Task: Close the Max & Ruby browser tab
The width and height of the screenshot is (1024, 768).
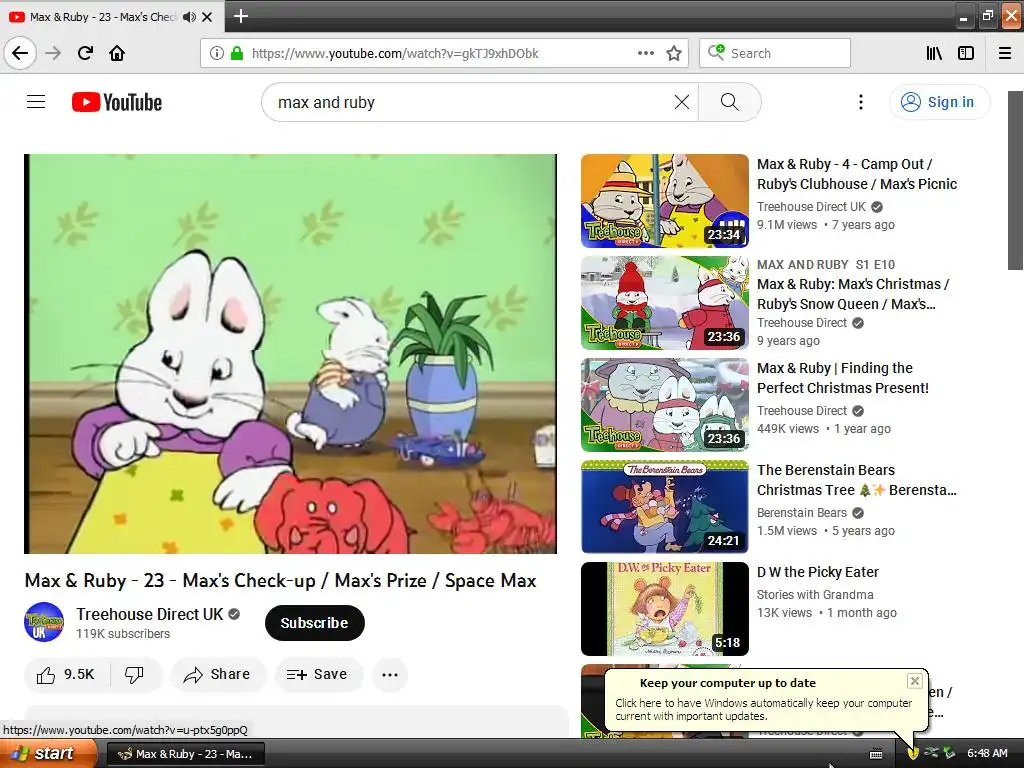Action: coord(207,17)
